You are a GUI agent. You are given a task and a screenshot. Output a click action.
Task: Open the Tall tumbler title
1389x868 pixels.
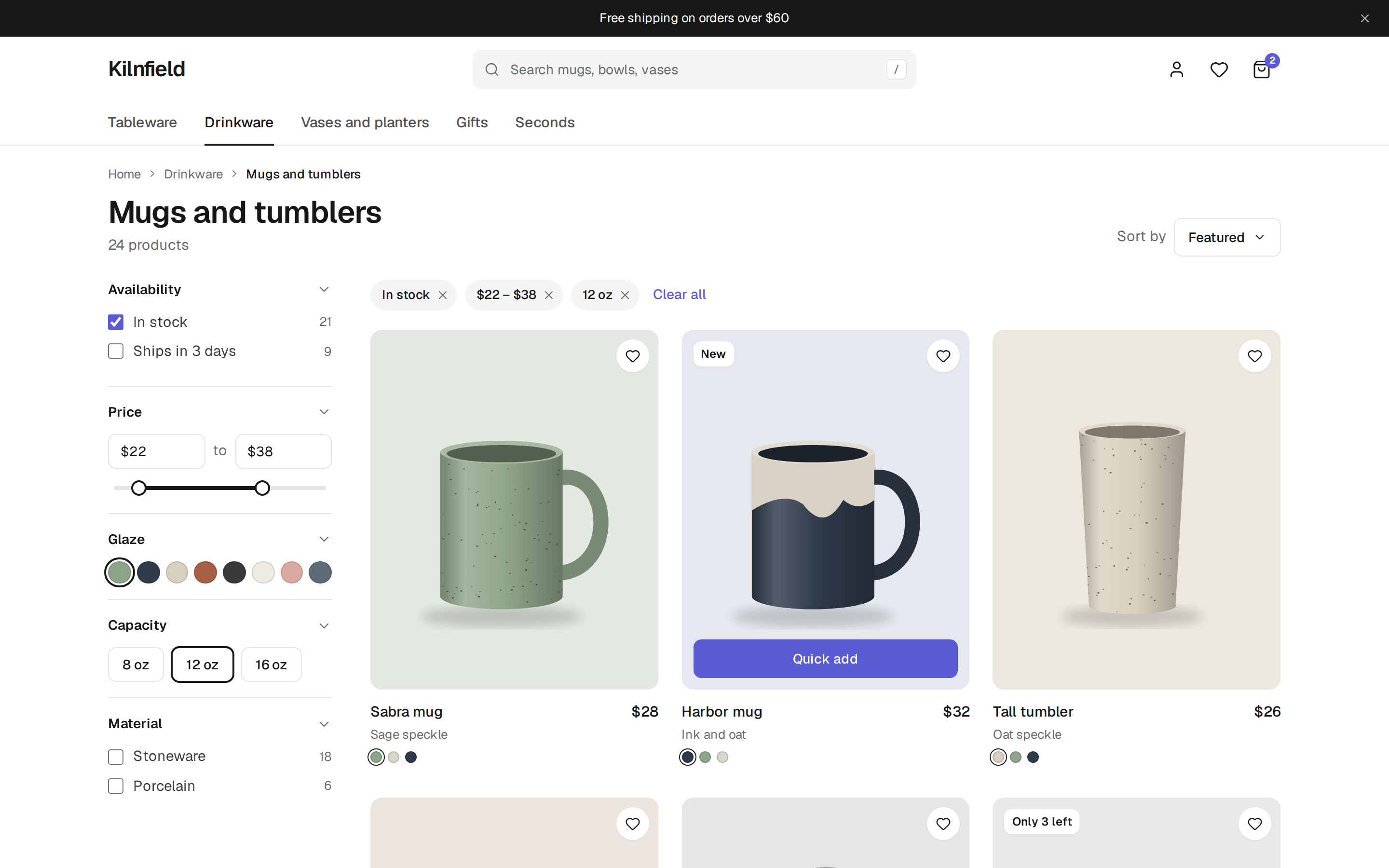[x=1033, y=711]
